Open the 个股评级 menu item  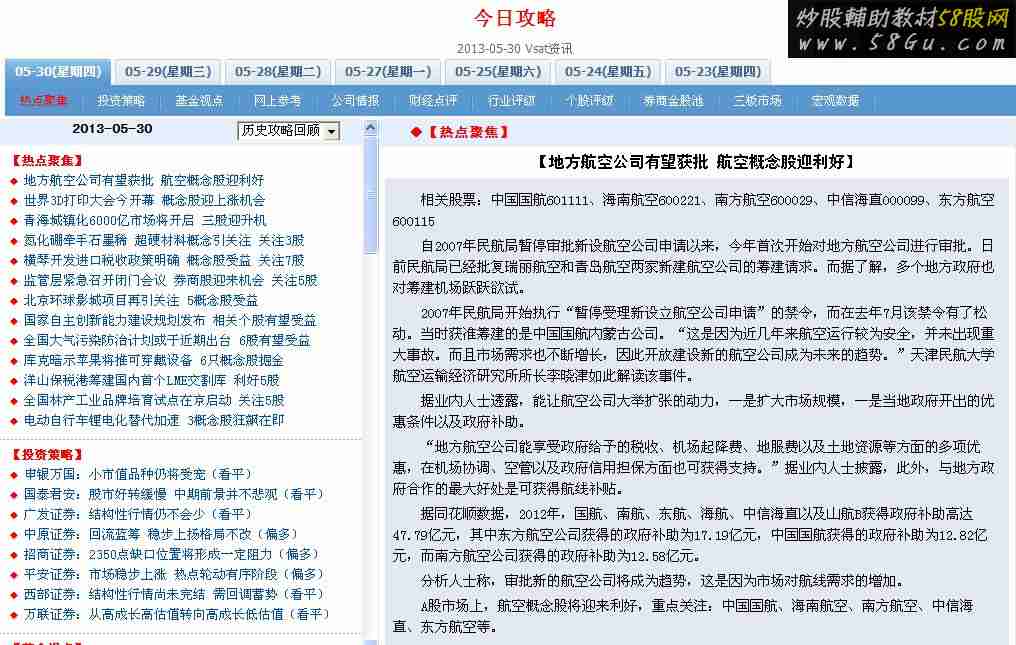(589, 100)
